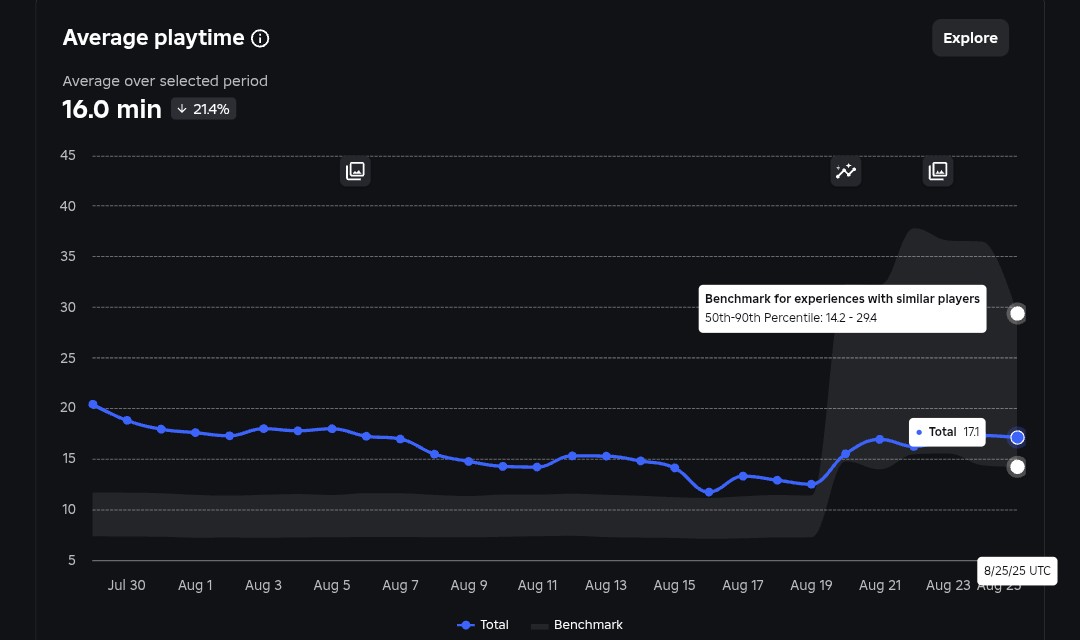Click the Aug 9 axis label

pyautogui.click(x=468, y=585)
